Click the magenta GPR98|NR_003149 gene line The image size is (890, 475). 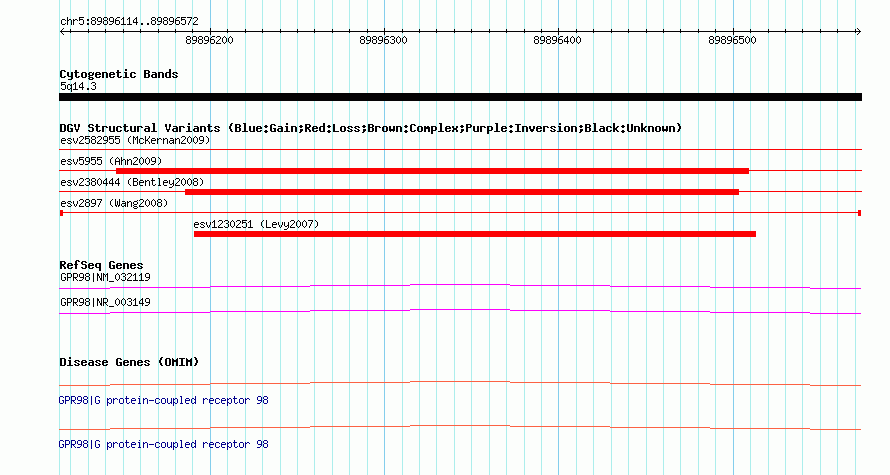(x=460, y=312)
